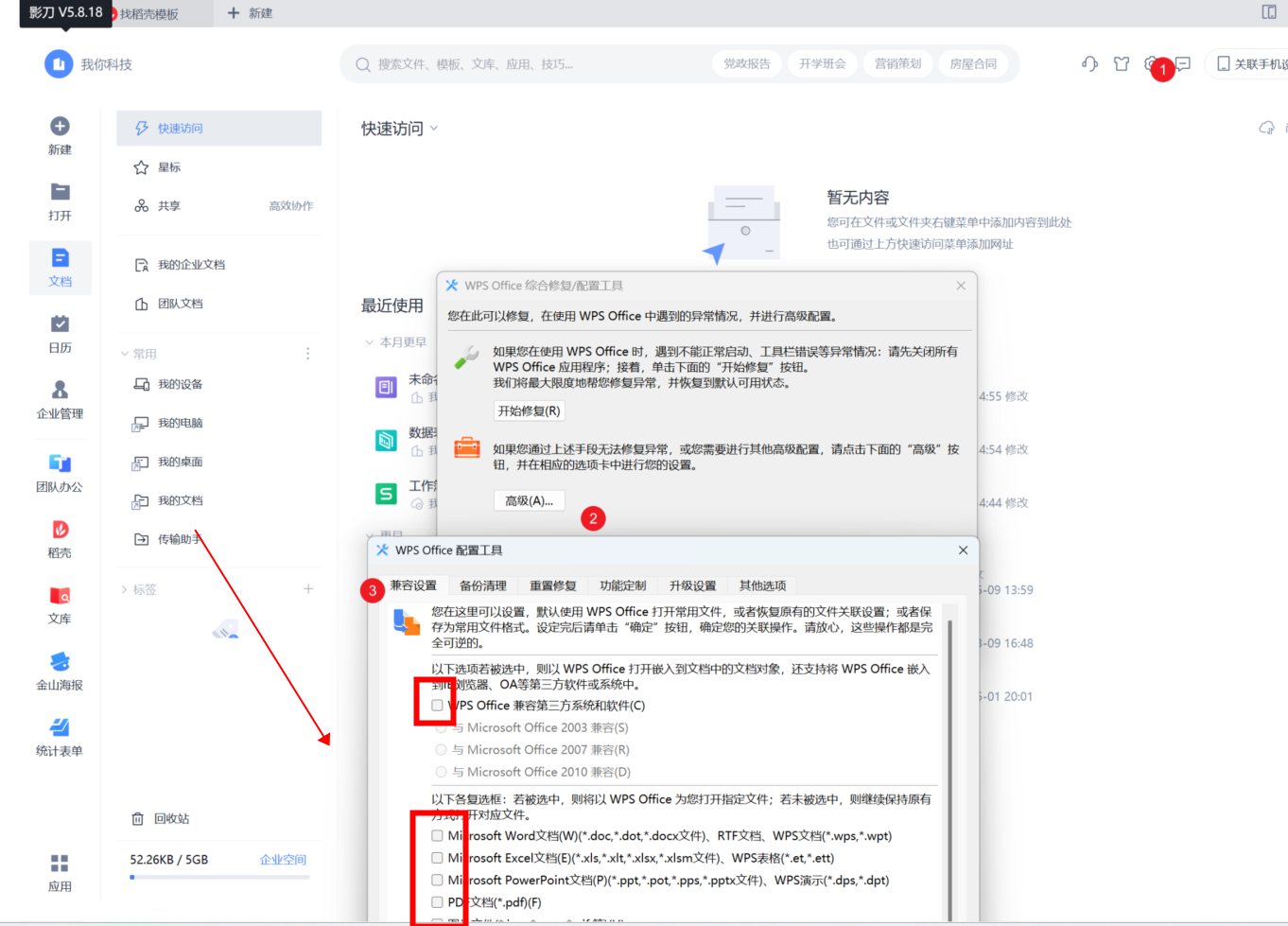Open the 文库 icon in the sidebar
Image resolution: width=1288 pixels, height=926 pixels.
pos(60,595)
